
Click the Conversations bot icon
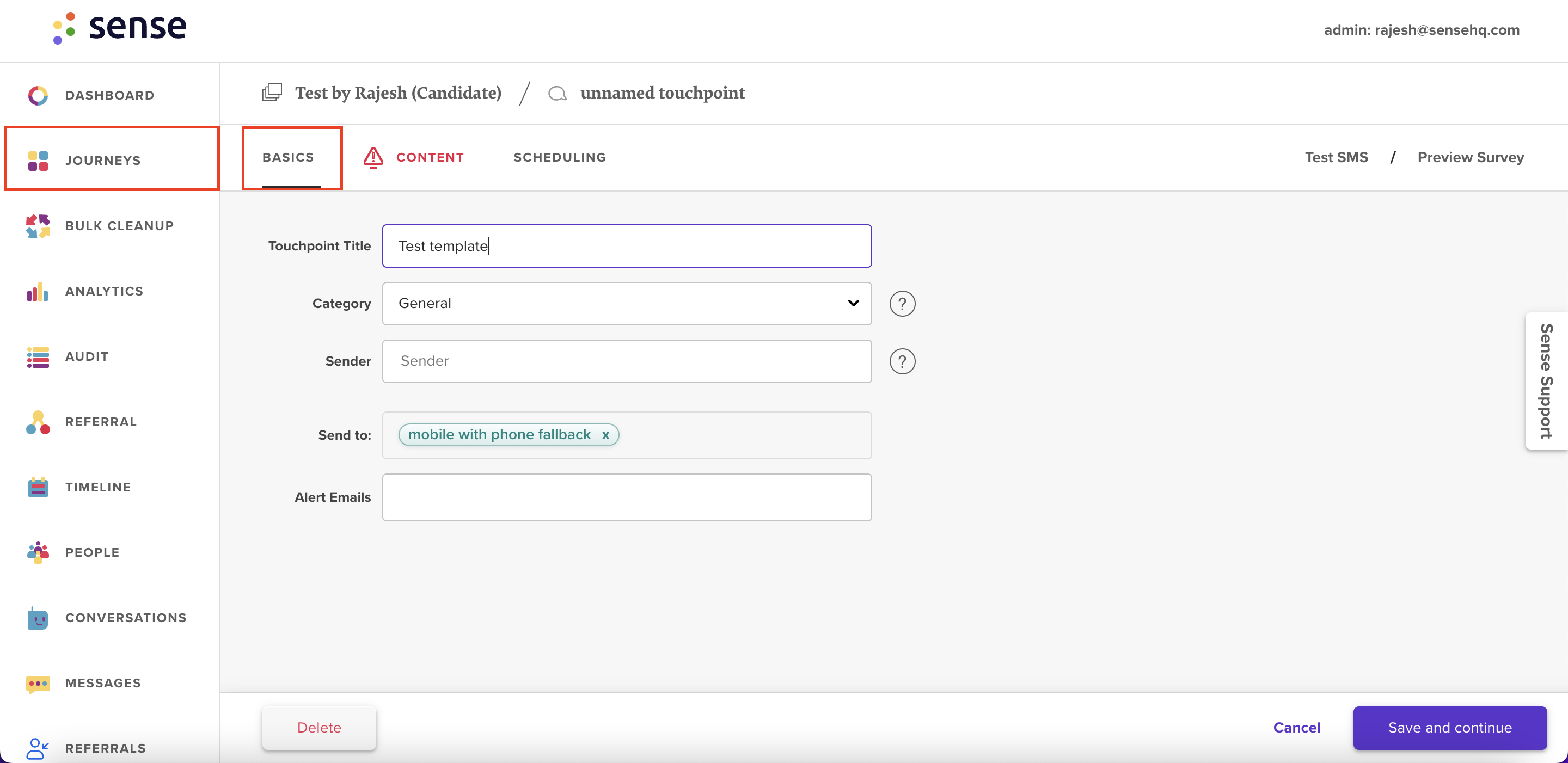pos(38,618)
